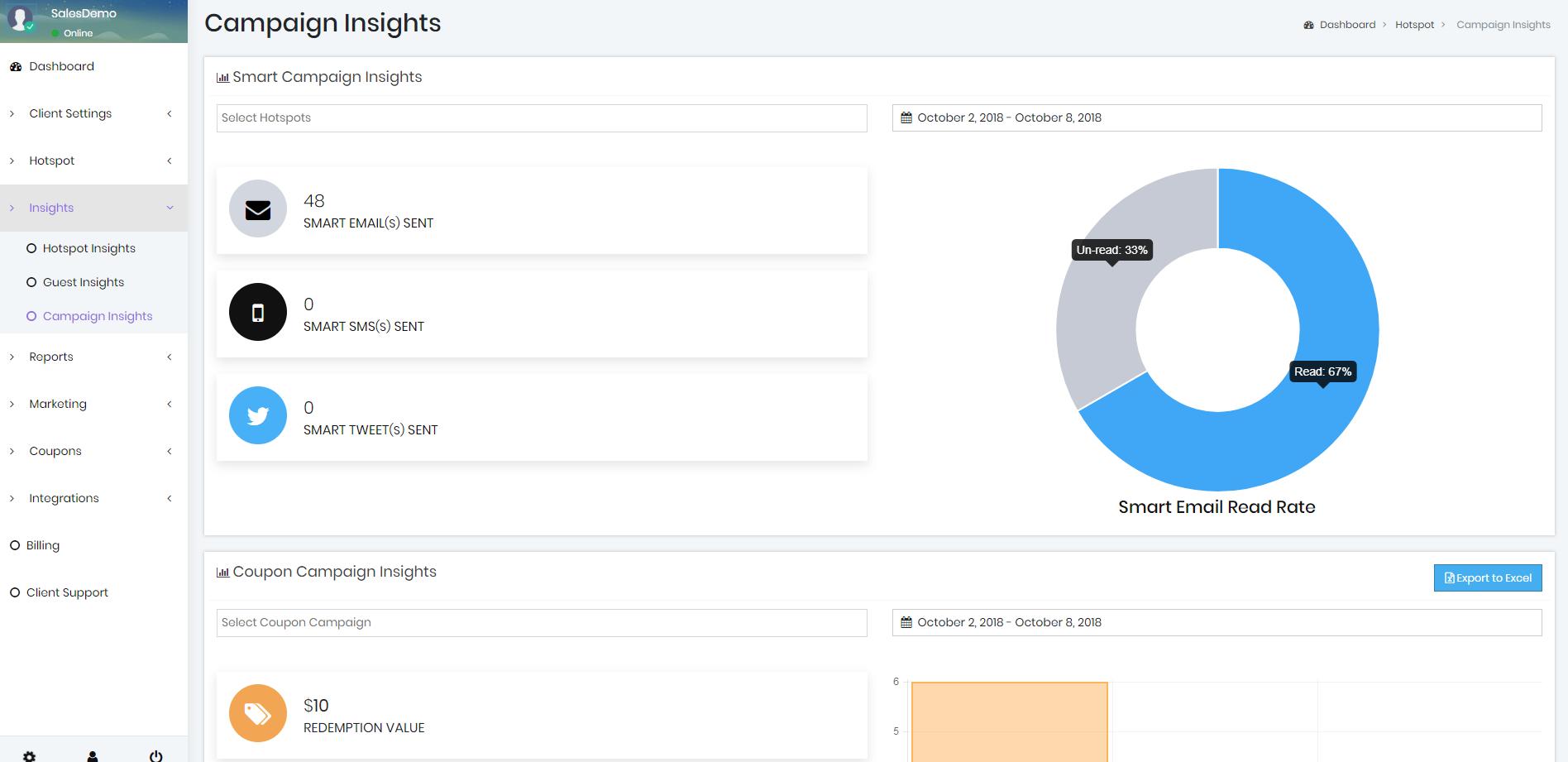Click the Smart Email envelope icon
The height and width of the screenshot is (762, 1568).
(x=258, y=209)
